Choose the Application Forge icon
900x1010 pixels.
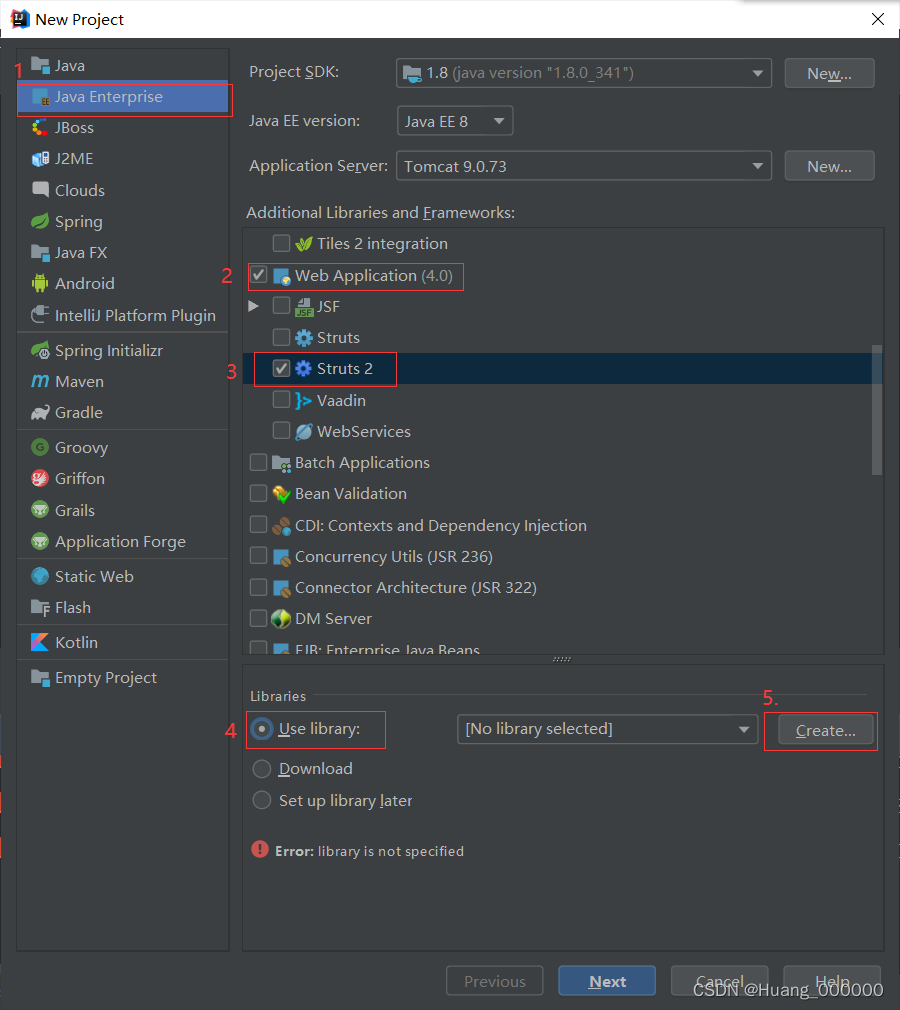click(40, 541)
